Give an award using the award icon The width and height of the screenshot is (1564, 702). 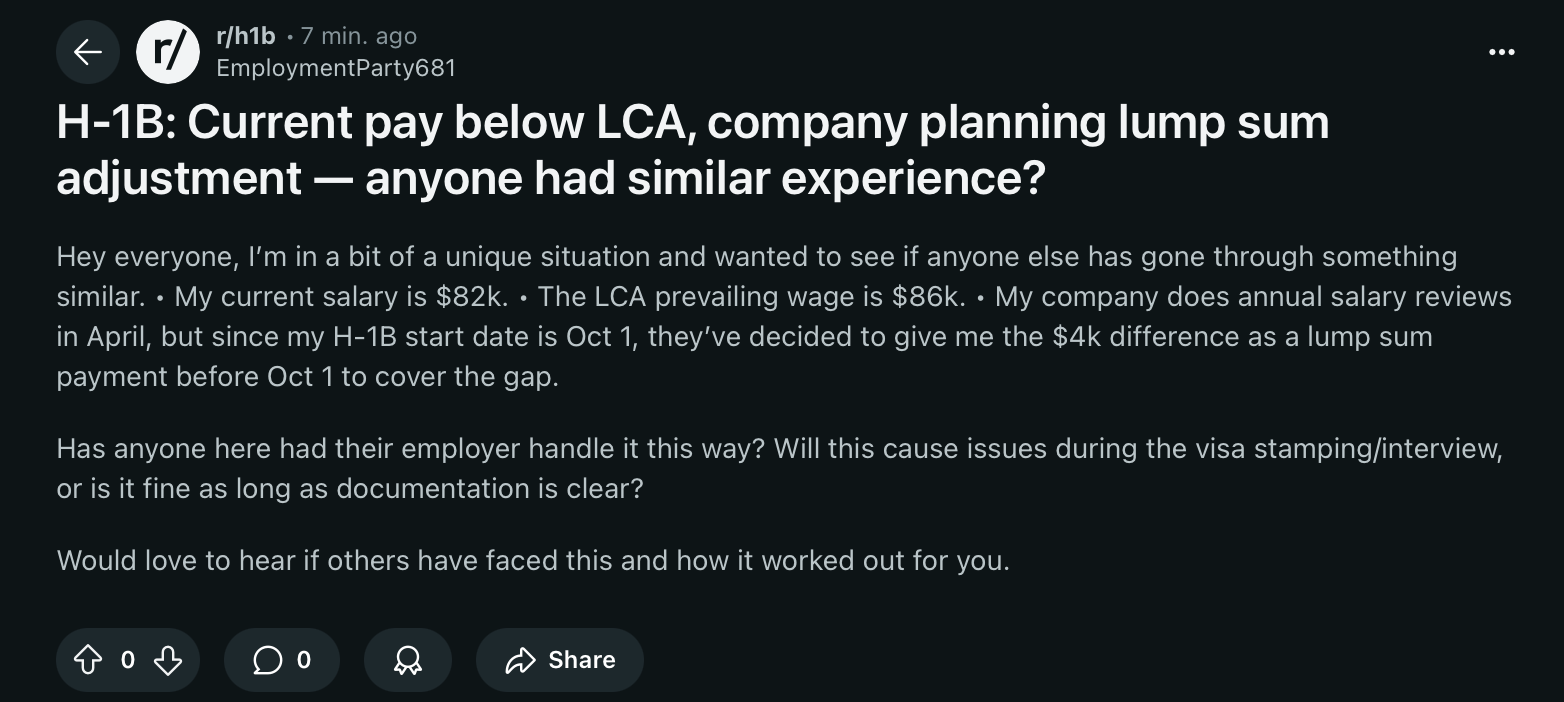[x=408, y=660]
